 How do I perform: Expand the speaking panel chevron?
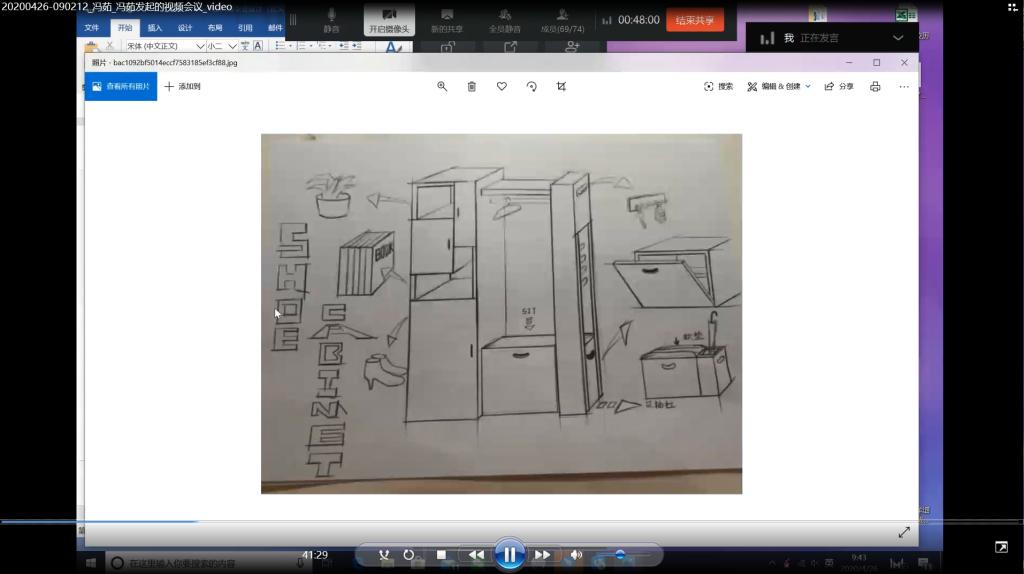897,38
